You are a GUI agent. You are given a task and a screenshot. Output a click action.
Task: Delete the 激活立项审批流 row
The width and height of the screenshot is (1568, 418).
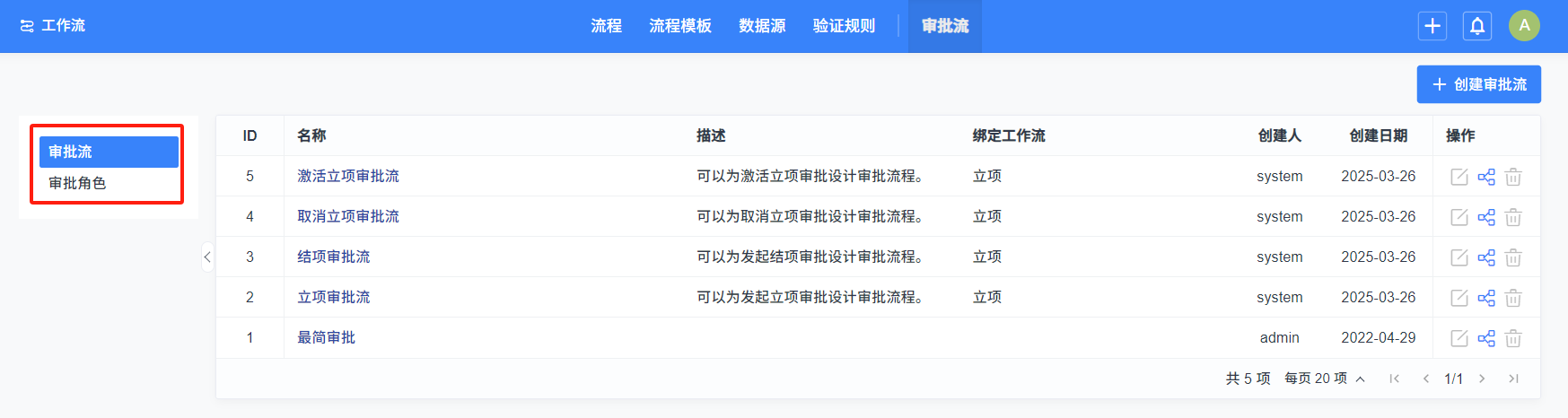1513,177
